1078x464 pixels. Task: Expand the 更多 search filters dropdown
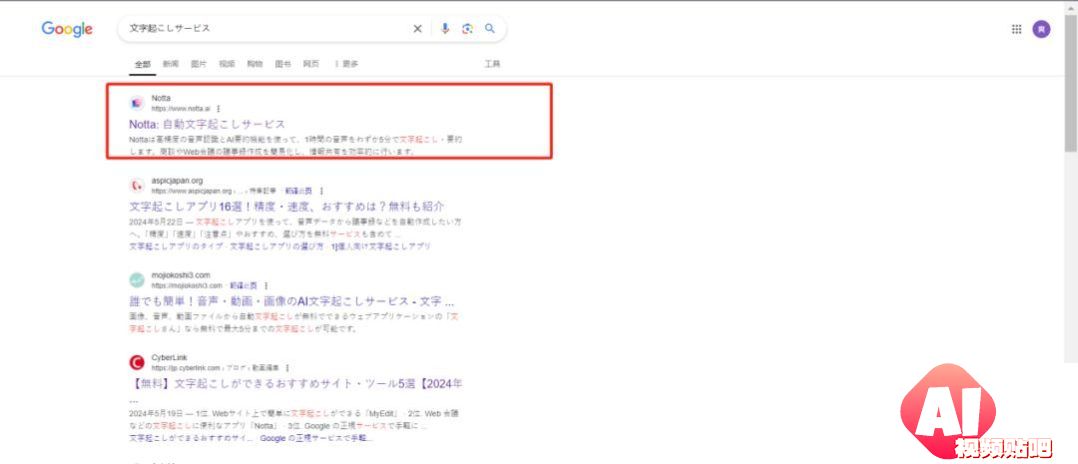pyautogui.click(x=346, y=64)
